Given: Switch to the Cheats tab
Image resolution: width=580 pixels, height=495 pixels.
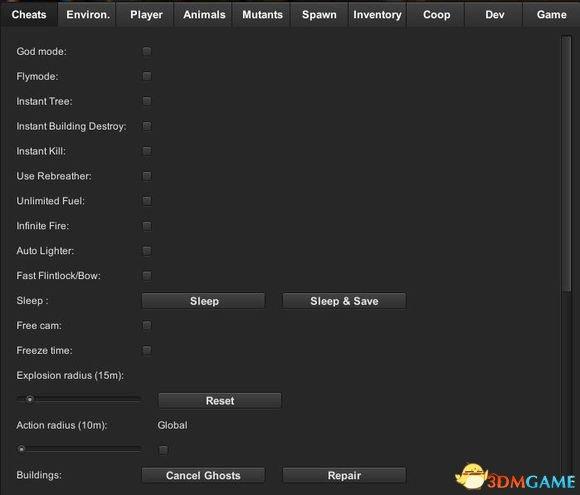Looking at the screenshot, I should 29,14.
